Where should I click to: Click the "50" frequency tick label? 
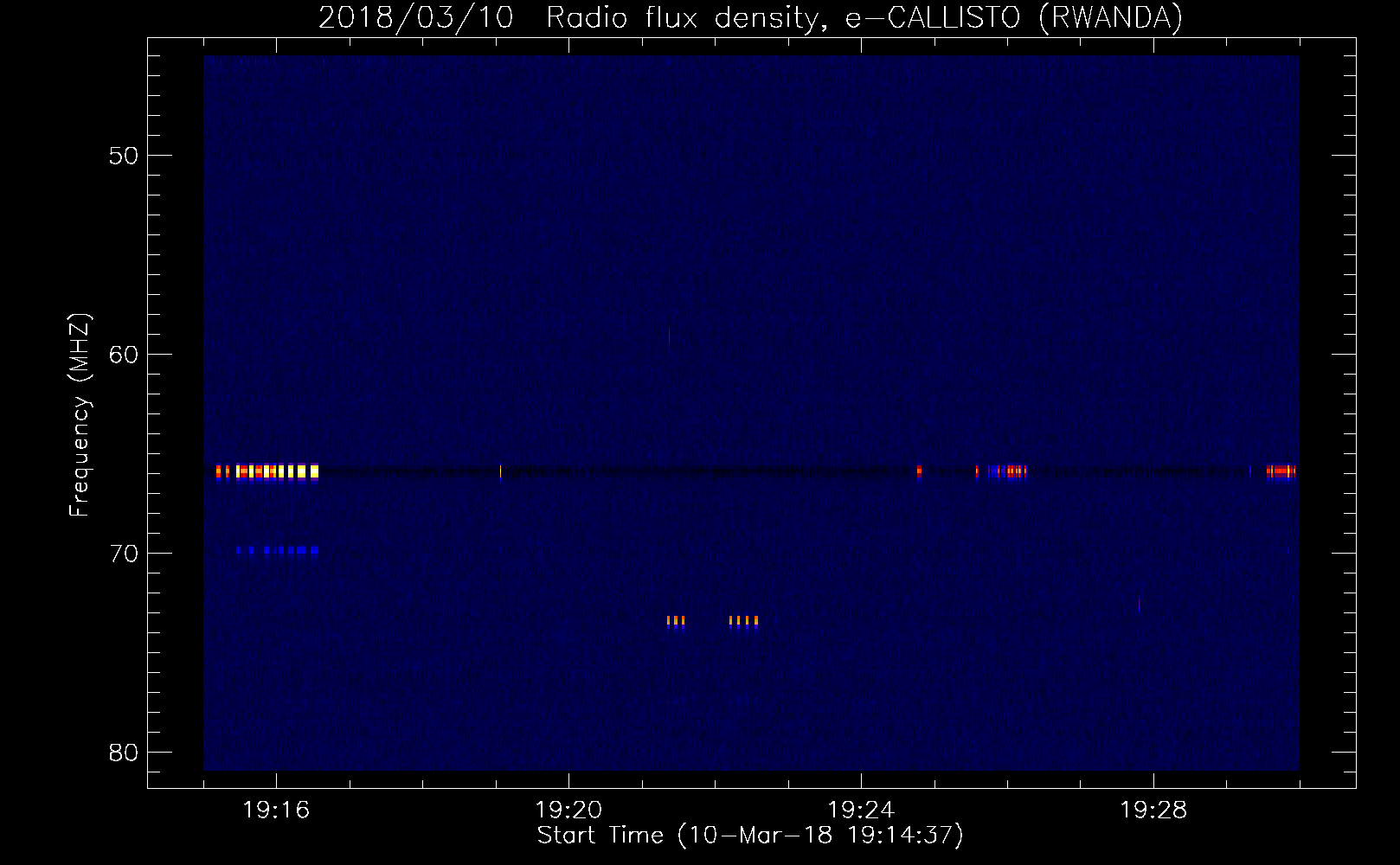pyautogui.click(x=124, y=156)
